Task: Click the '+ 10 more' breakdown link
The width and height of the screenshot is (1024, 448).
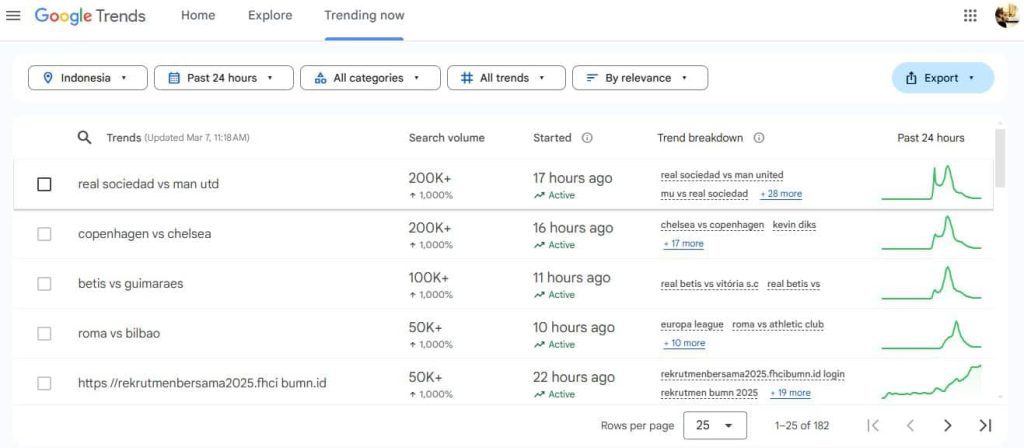Action: [x=684, y=343]
